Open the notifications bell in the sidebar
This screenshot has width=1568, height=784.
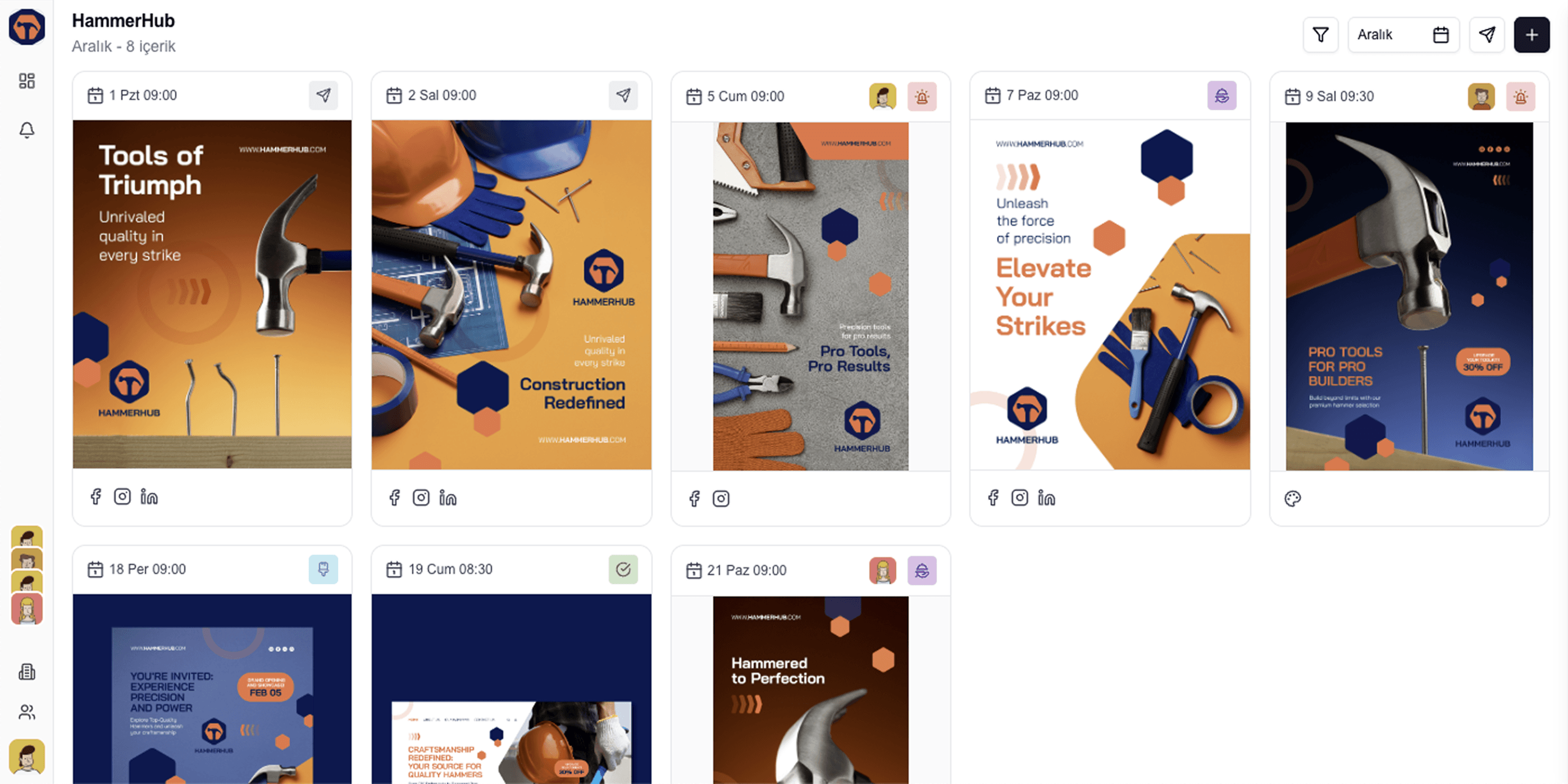[x=27, y=130]
